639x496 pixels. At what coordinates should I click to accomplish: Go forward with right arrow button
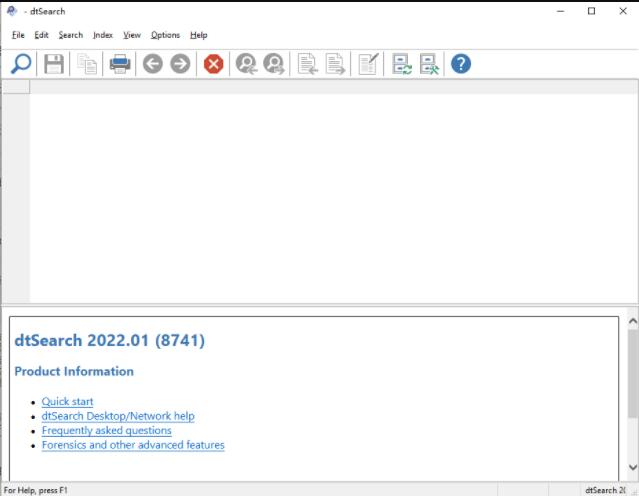point(180,64)
